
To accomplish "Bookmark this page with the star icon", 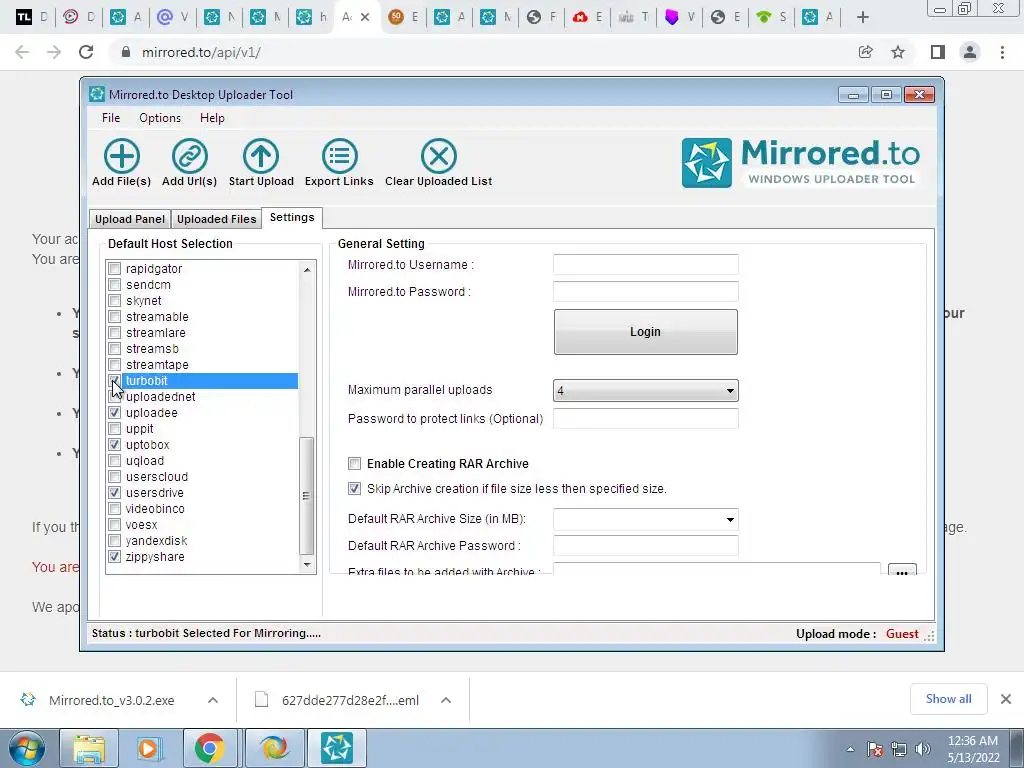I will [x=898, y=52].
